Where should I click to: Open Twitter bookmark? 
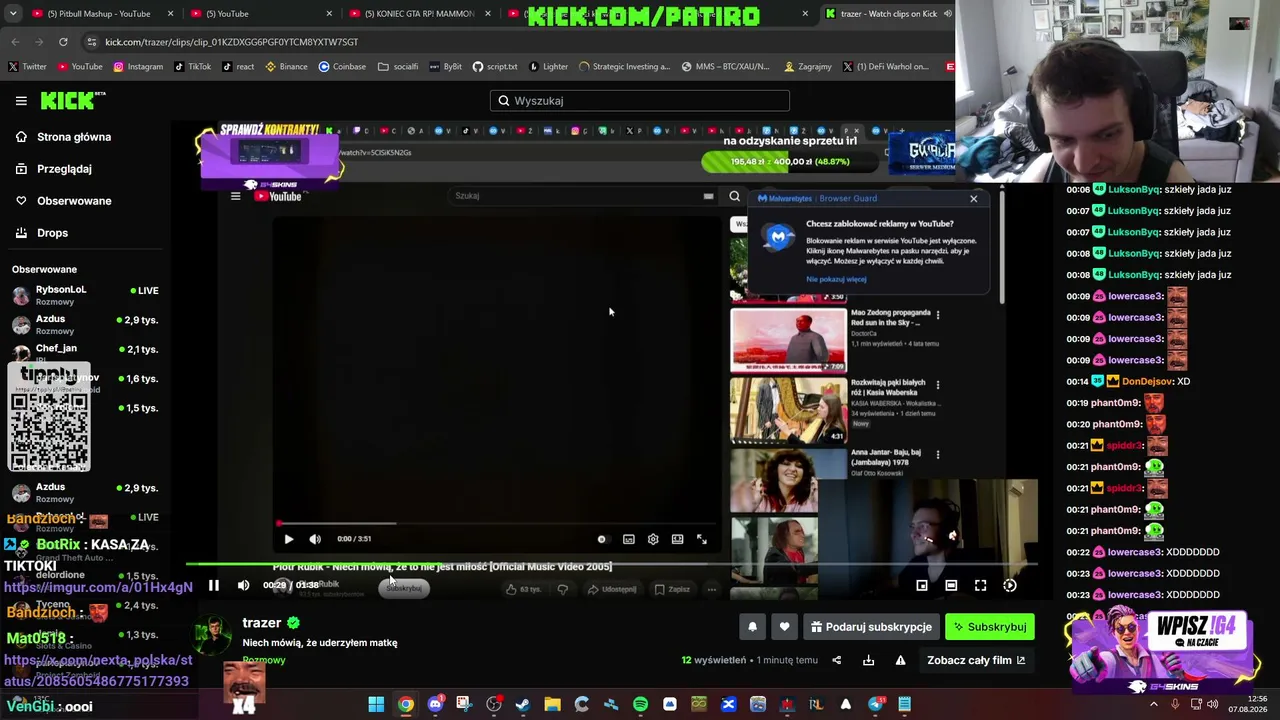(27, 67)
